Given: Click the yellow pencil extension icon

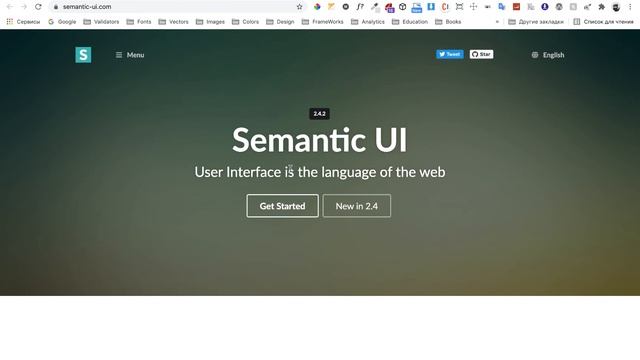Looking at the screenshot, I should tap(331, 7).
